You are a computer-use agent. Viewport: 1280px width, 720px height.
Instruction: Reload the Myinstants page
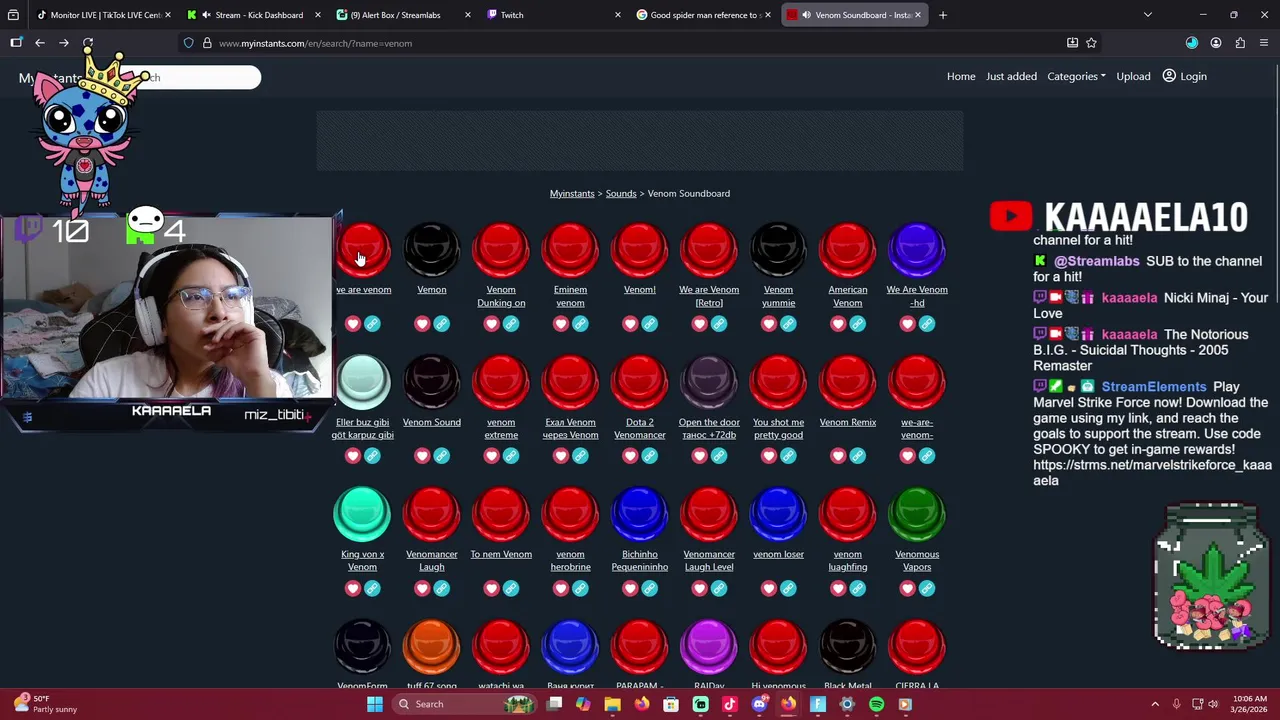(x=88, y=43)
